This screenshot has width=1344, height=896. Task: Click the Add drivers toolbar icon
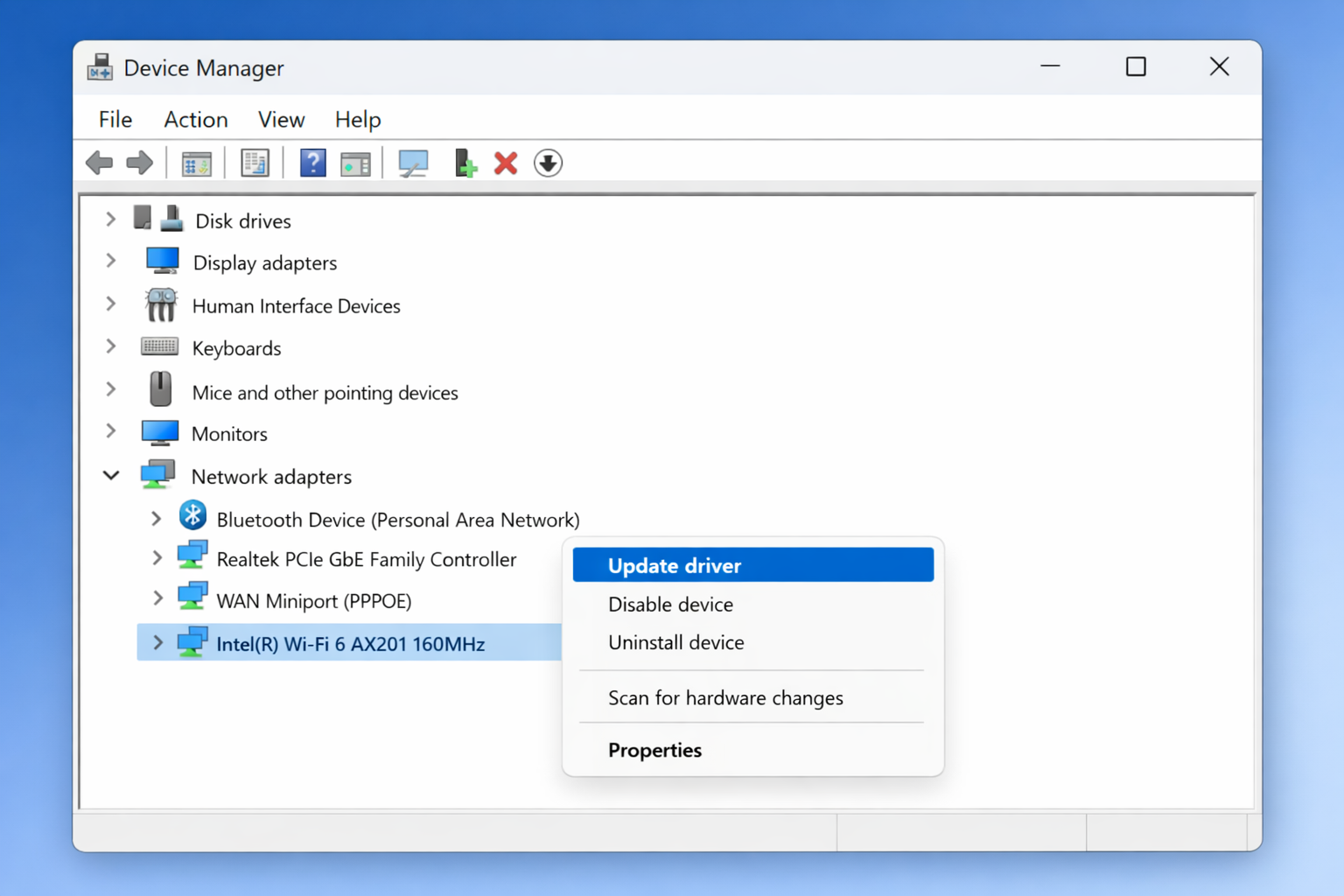(x=465, y=163)
